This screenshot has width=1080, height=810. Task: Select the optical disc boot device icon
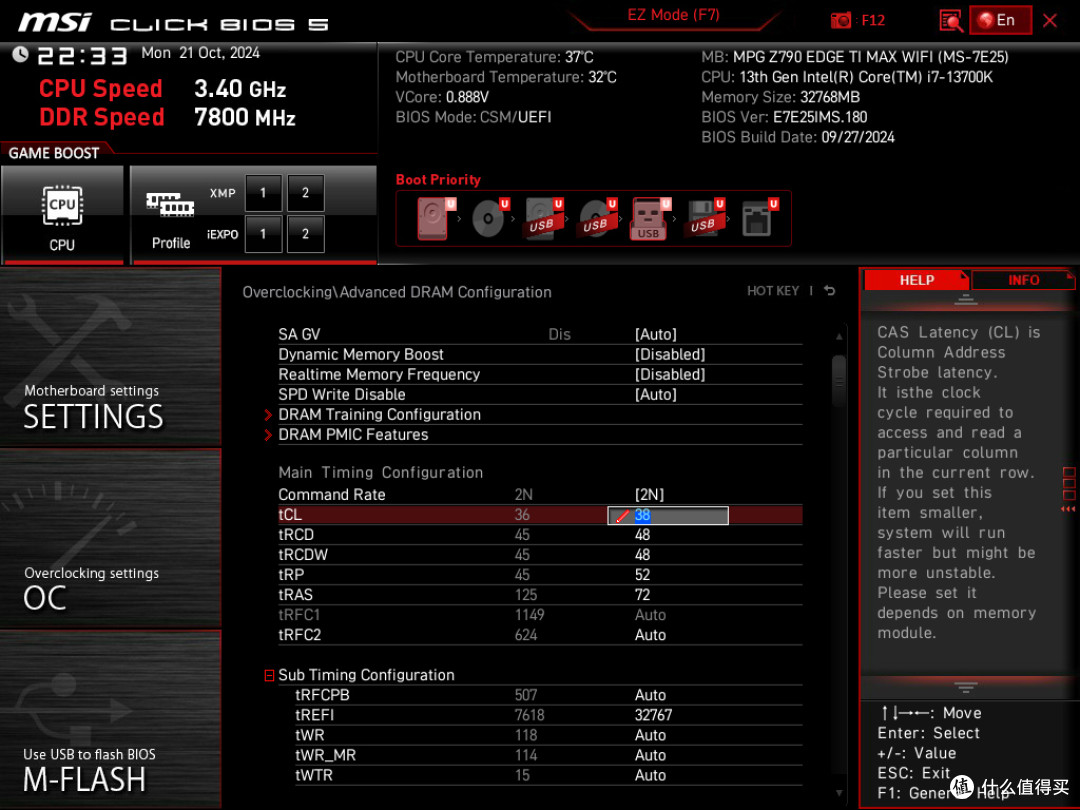coord(489,218)
